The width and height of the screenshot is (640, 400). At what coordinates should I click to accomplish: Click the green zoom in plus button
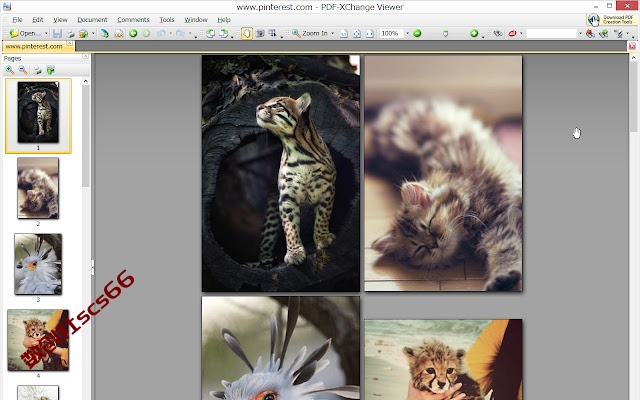[x=474, y=33]
